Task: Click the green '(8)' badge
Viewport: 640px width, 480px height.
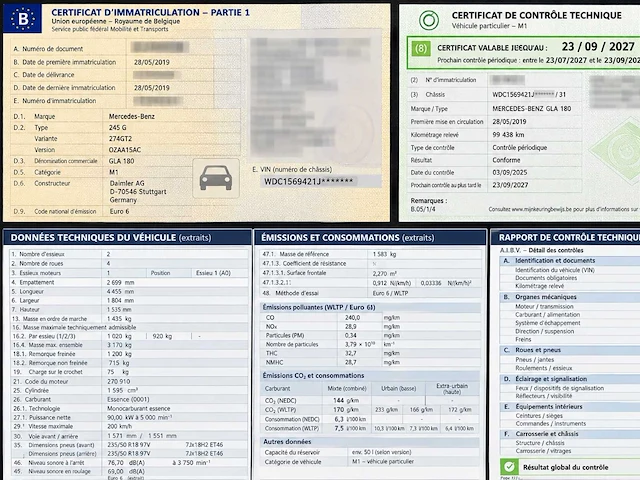Action: pos(420,49)
